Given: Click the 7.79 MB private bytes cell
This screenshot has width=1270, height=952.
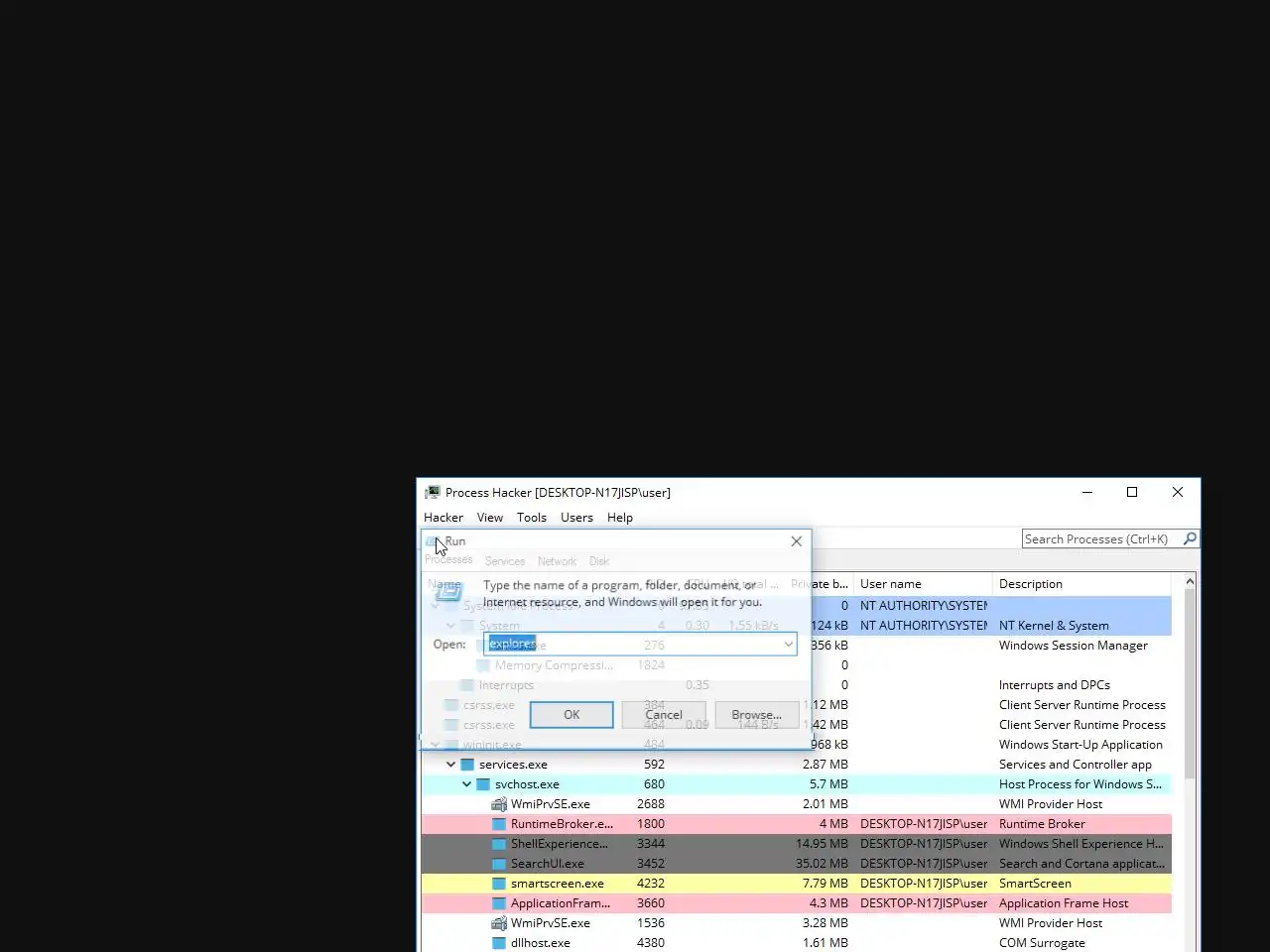Looking at the screenshot, I should [x=825, y=884].
